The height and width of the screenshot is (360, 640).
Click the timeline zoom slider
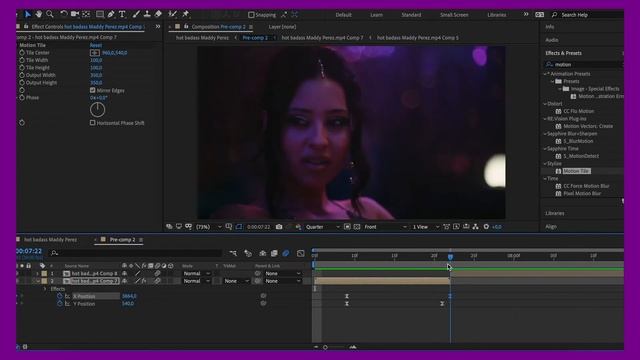[325, 347]
